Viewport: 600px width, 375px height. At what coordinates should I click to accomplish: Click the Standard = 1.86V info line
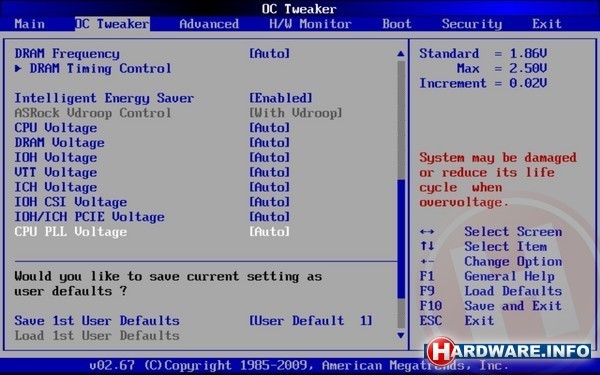(483, 54)
